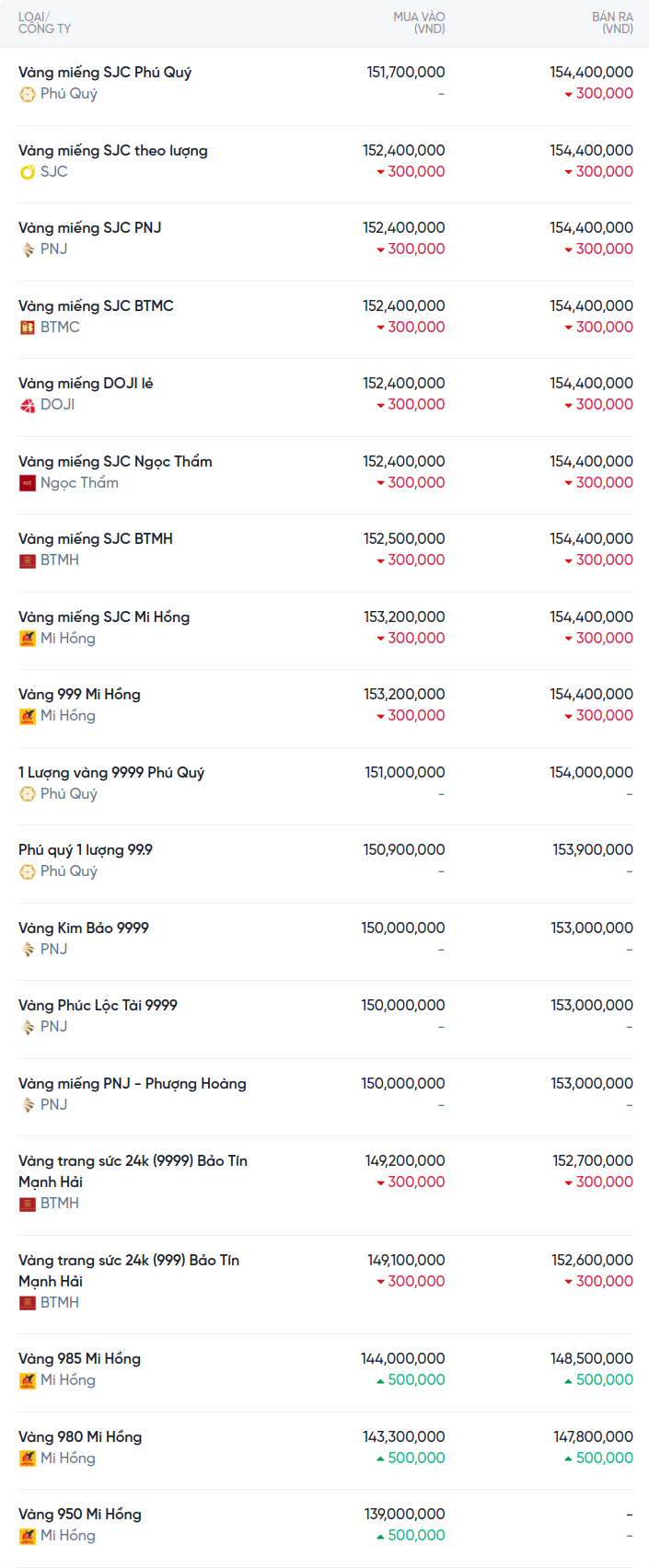Click PNJ logo under Vàng miếng SJC PNJ
The width and height of the screenshot is (649, 1568).
[x=28, y=249]
